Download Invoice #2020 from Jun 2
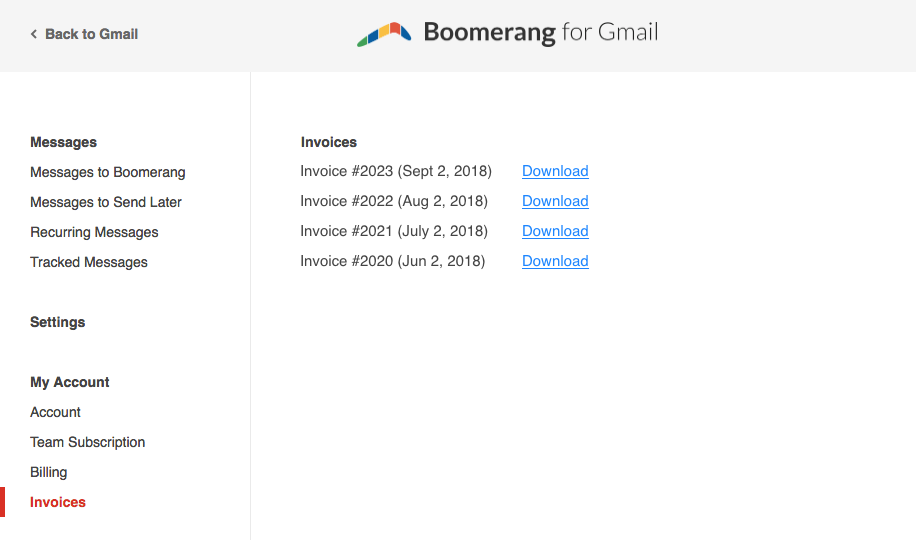The width and height of the screenshot is (916, 540). (555, 261)
